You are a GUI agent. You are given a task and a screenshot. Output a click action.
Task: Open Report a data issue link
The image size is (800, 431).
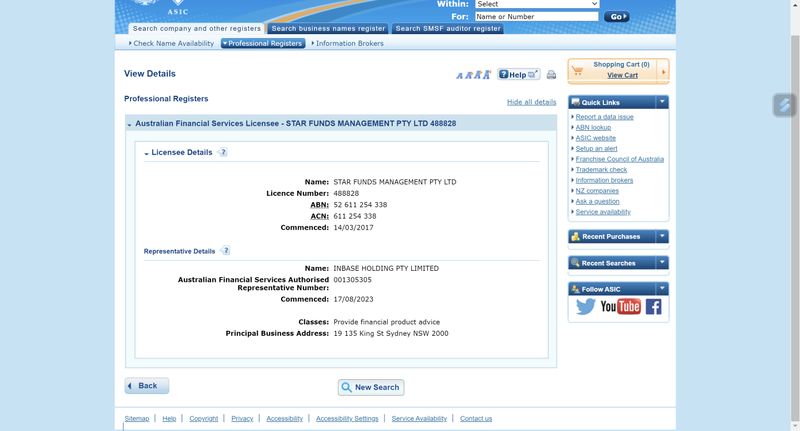(x=604, y=117)
